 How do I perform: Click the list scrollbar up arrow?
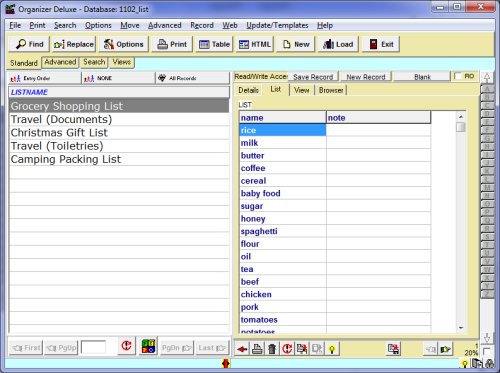(461, 117)
